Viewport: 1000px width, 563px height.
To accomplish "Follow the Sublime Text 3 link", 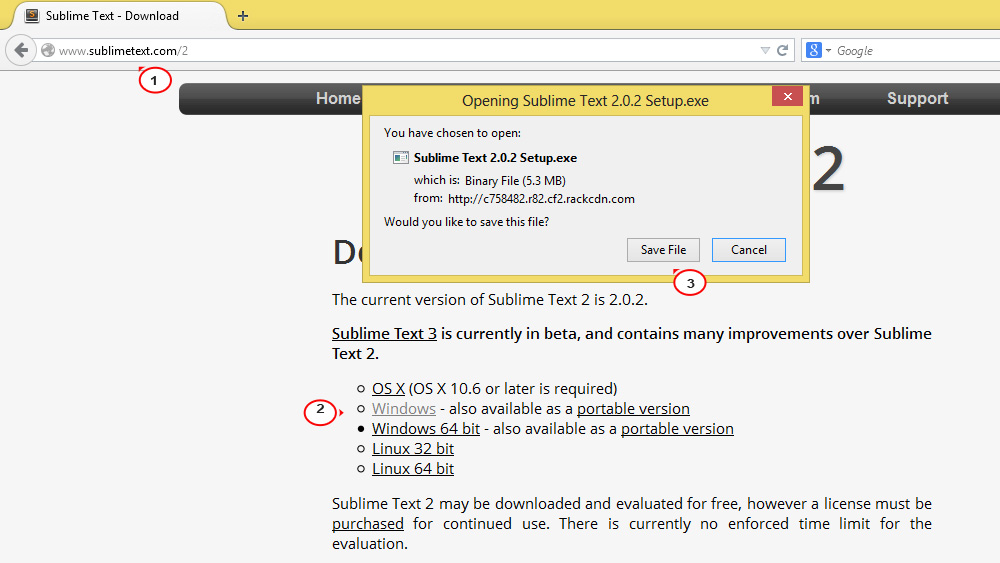I will [x=384, y=333].
